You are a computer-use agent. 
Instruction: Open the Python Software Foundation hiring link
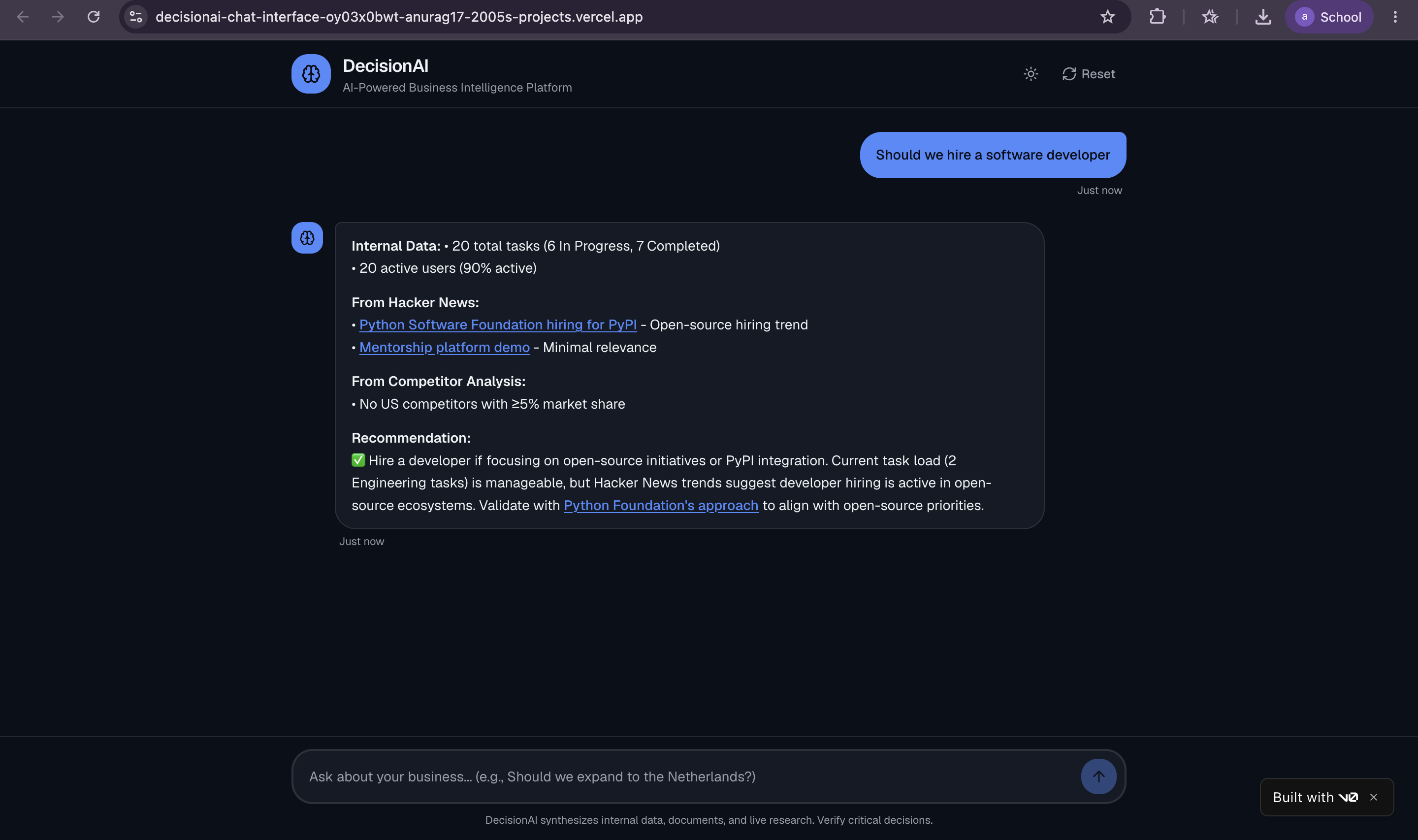point(497,325)
